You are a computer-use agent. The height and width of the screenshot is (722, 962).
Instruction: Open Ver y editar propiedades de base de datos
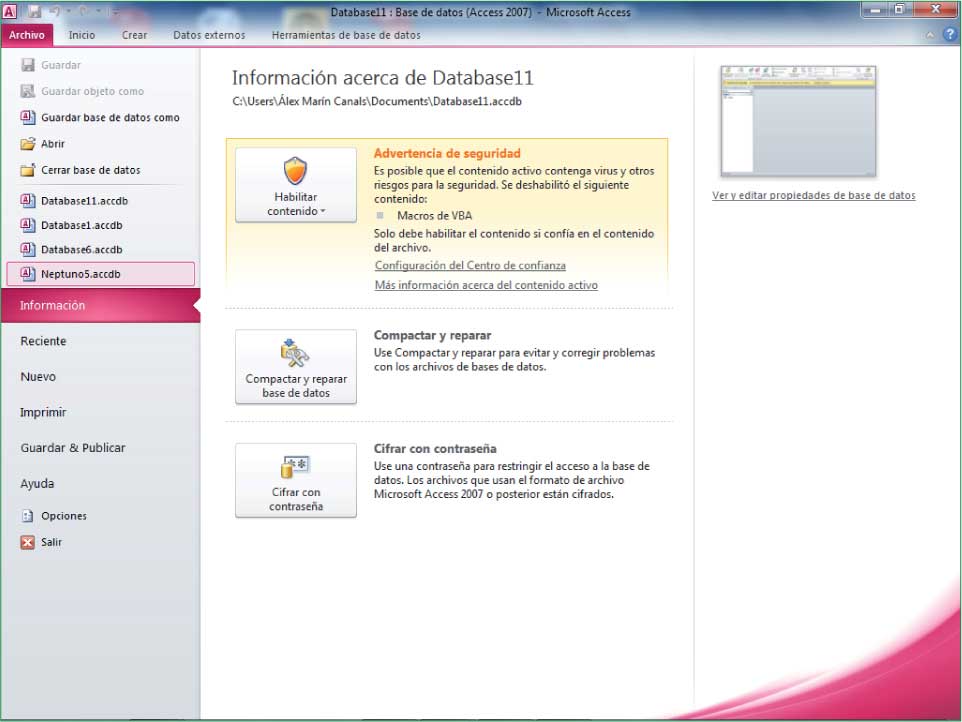(814, 196)
